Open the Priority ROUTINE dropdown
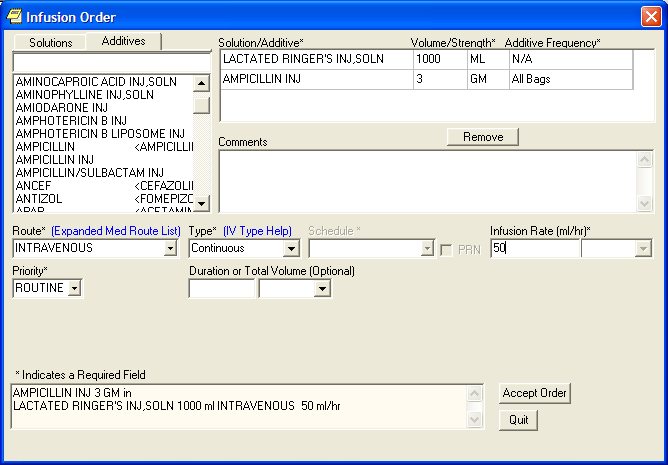Viewport: 668px width, 465px height. coord(75,288)
